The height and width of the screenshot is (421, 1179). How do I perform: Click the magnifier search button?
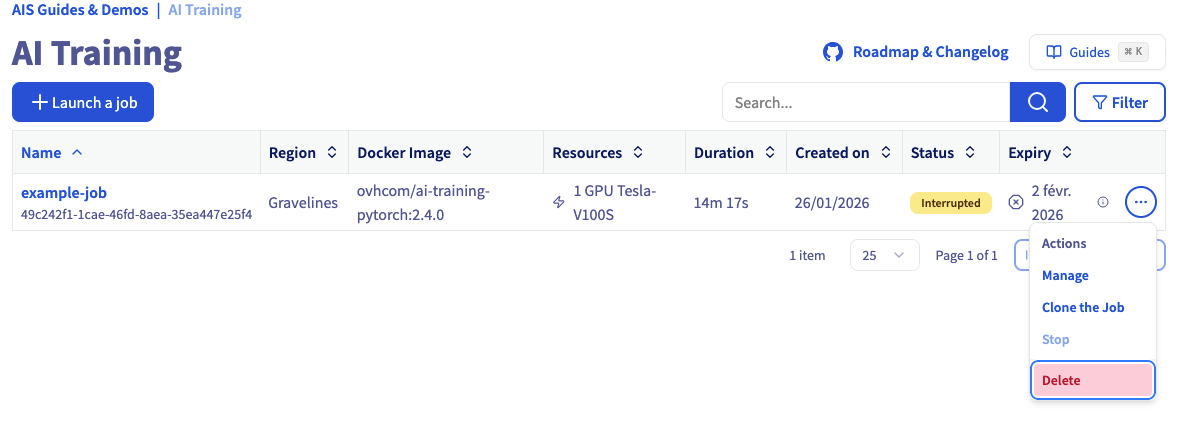[1037, 102]
